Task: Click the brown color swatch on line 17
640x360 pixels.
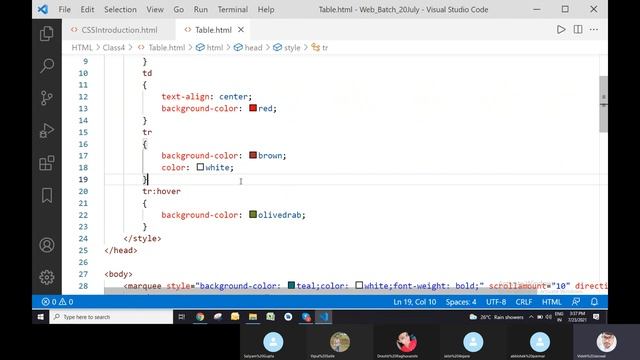Action: (253, 155)
